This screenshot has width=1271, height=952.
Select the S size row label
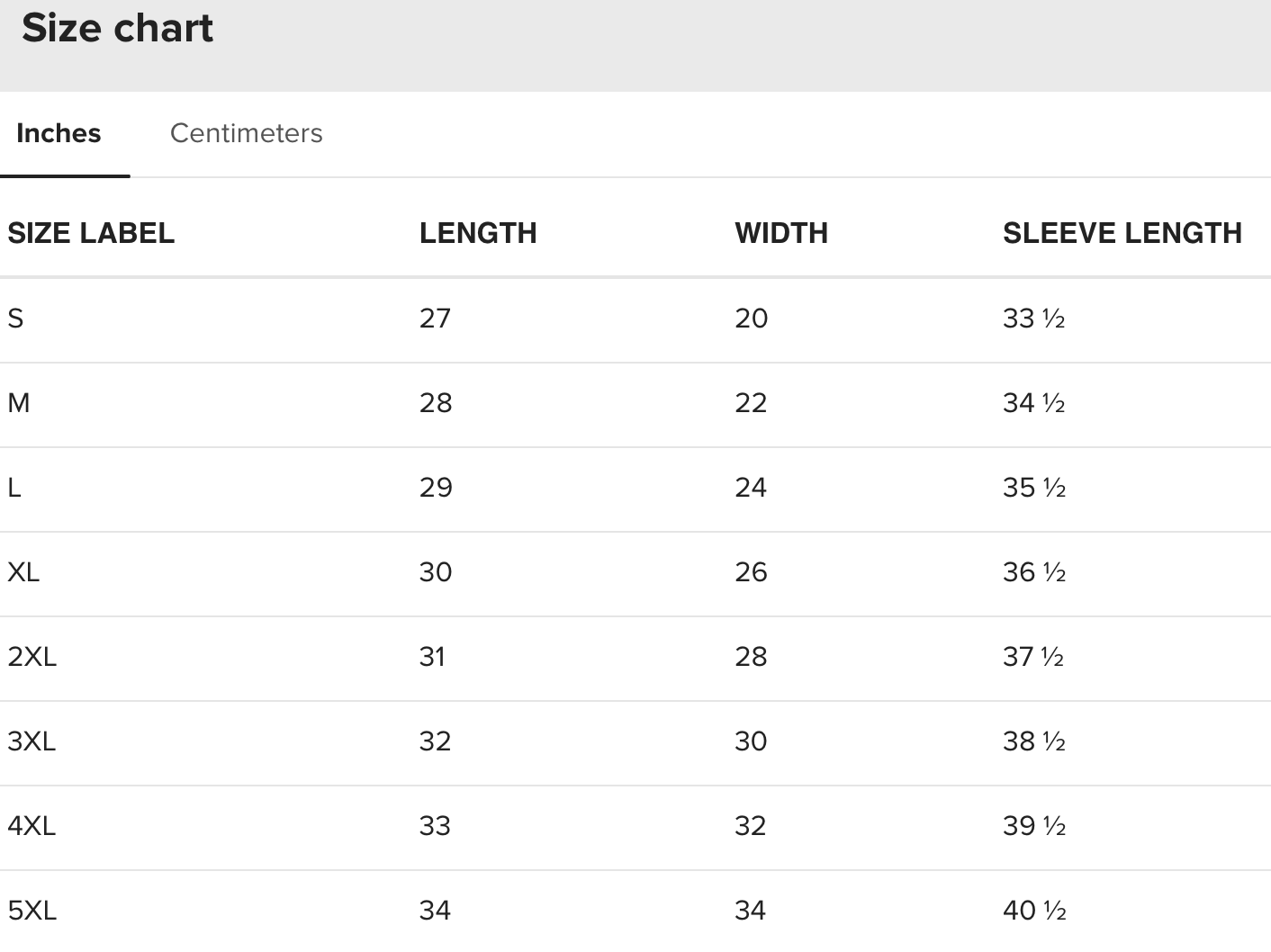pos(16,319)
